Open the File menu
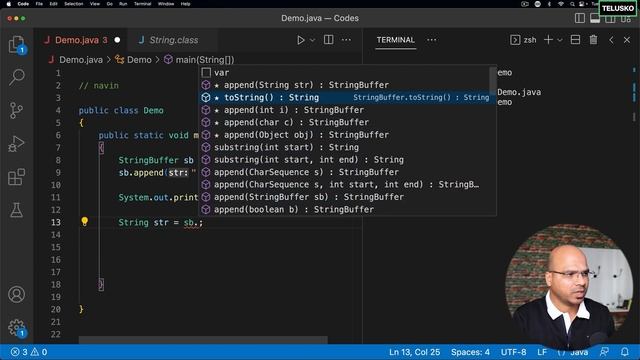 (x=39, y=4)
